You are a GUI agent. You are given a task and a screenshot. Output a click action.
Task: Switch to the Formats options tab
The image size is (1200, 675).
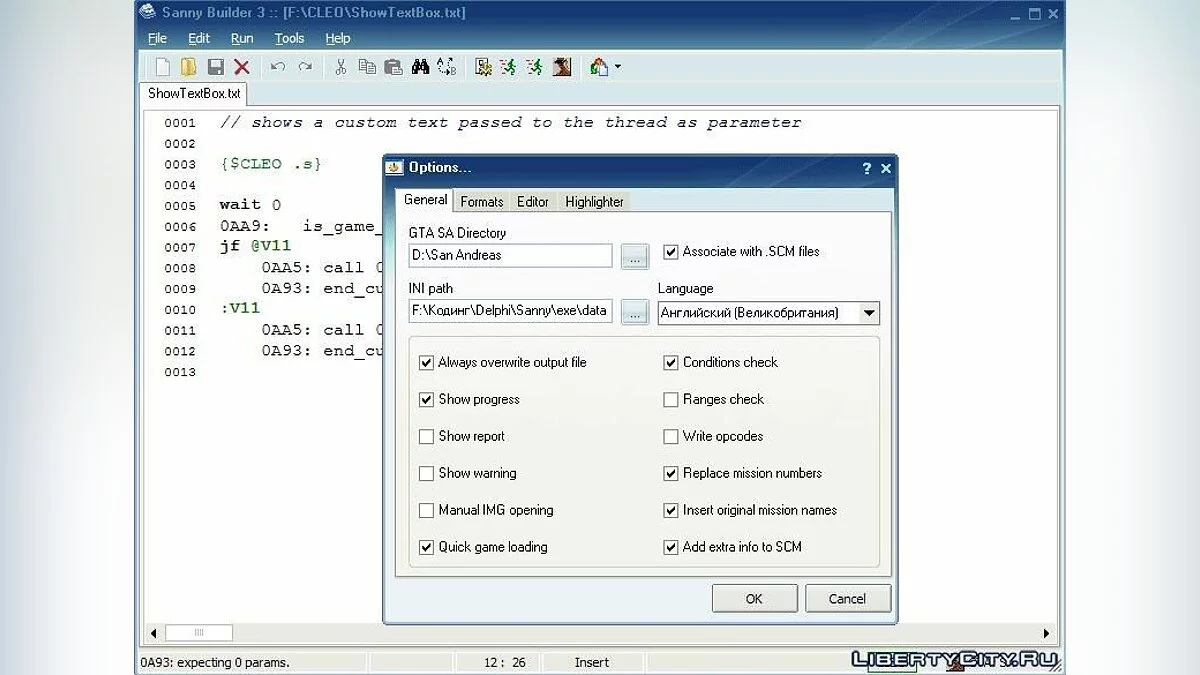tap(482, 201)
